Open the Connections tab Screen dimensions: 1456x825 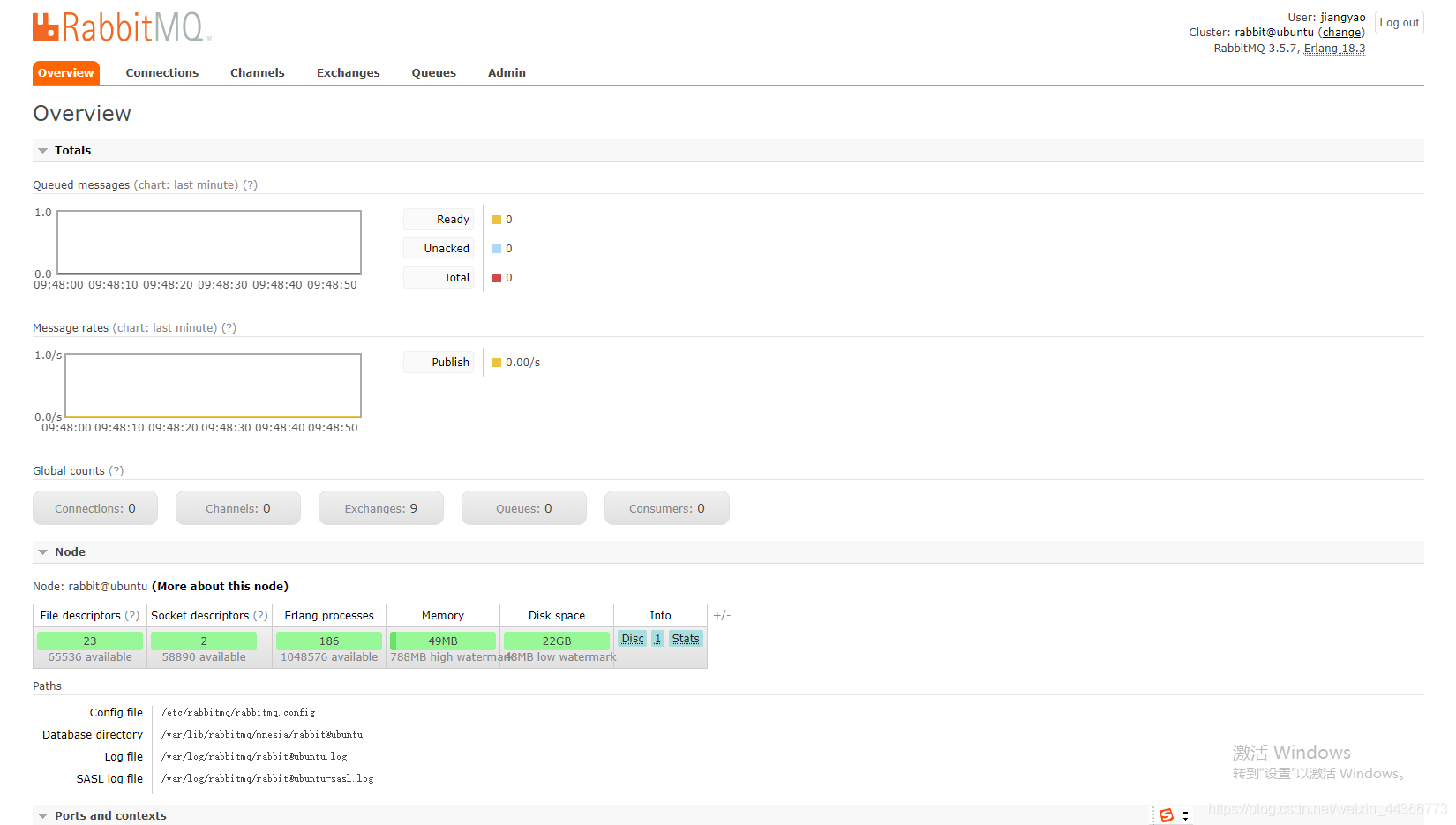tap(162, 73)
